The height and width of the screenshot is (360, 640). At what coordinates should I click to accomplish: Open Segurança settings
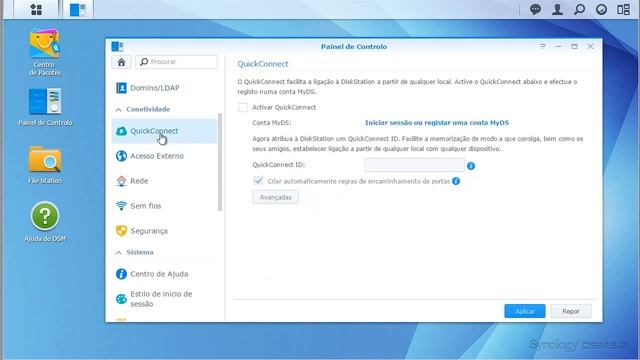pos(164,231)
